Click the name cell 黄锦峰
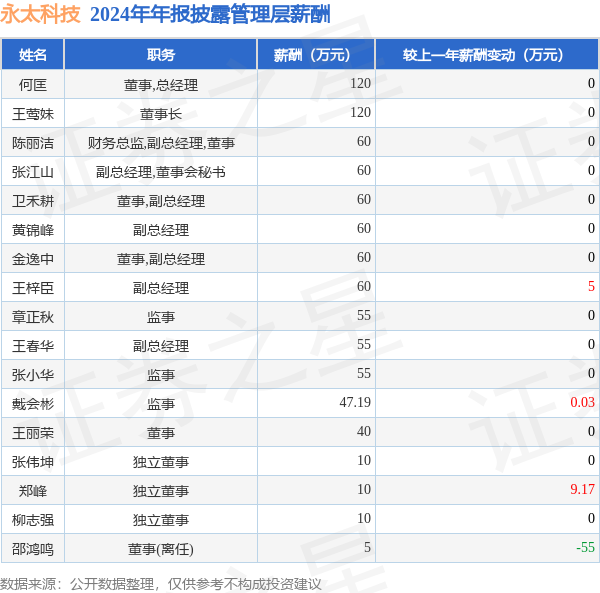600x593 pixels. [33, 230]
